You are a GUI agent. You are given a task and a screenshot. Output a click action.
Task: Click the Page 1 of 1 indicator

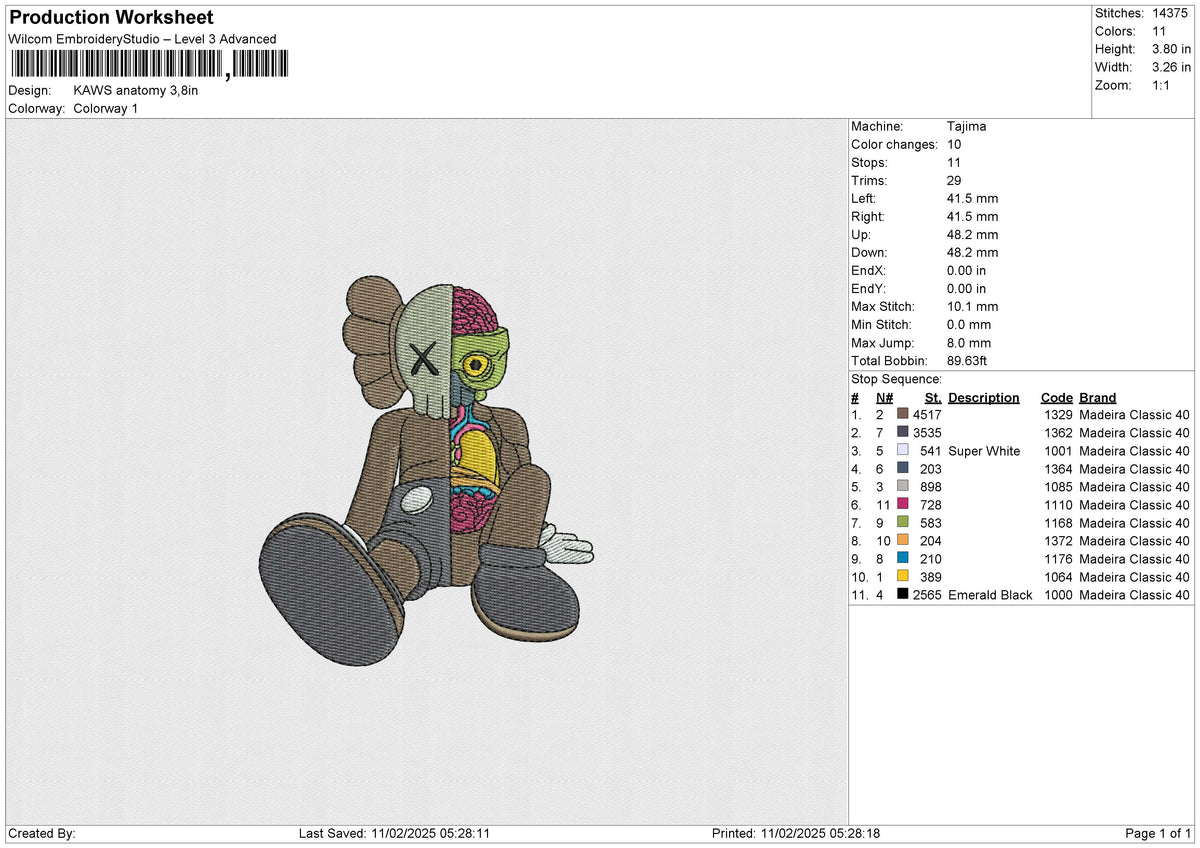click(x=1158, y=833)
